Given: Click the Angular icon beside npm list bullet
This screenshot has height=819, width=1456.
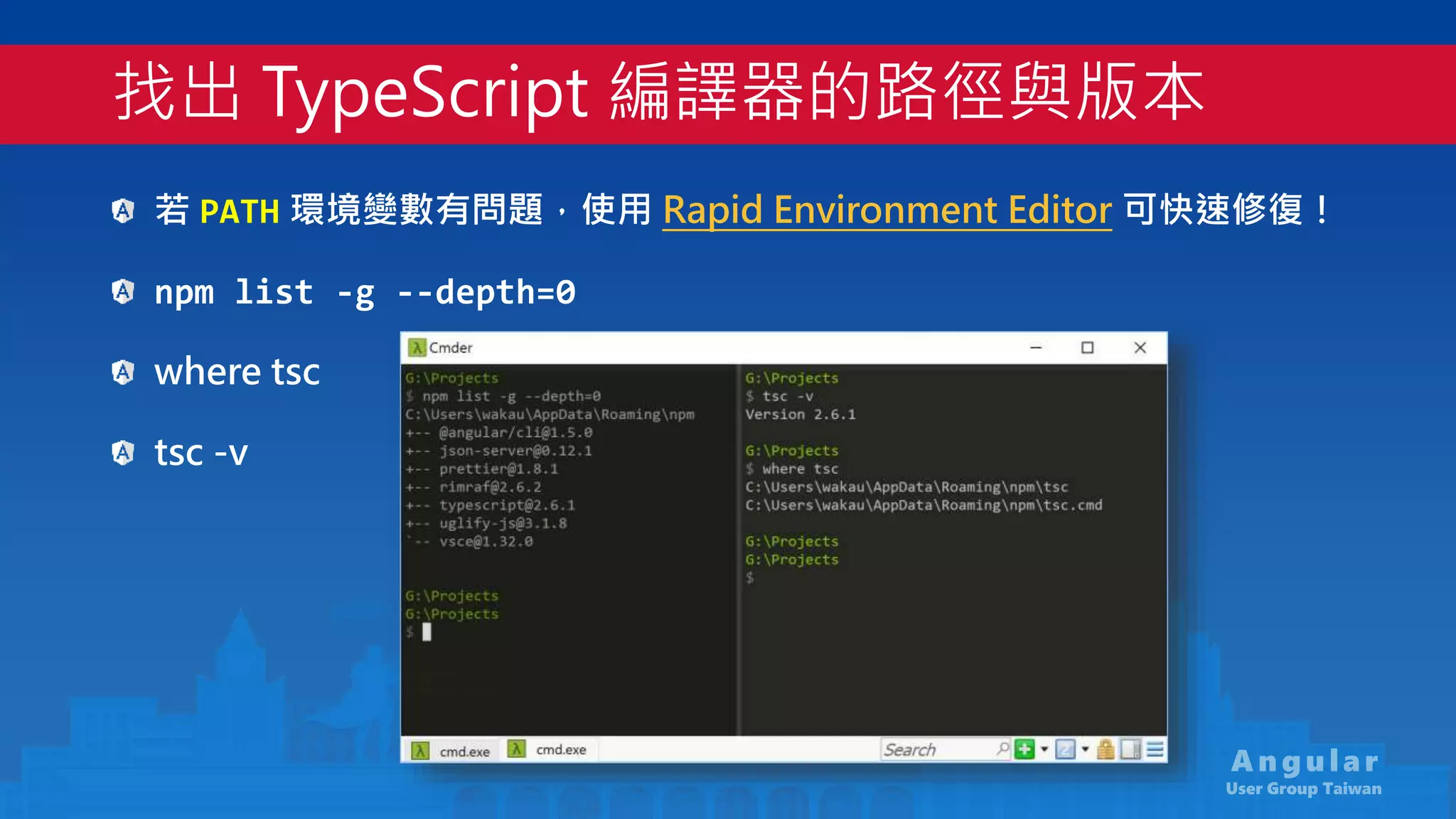Looking at the screenshot, I should pos(123,291).
